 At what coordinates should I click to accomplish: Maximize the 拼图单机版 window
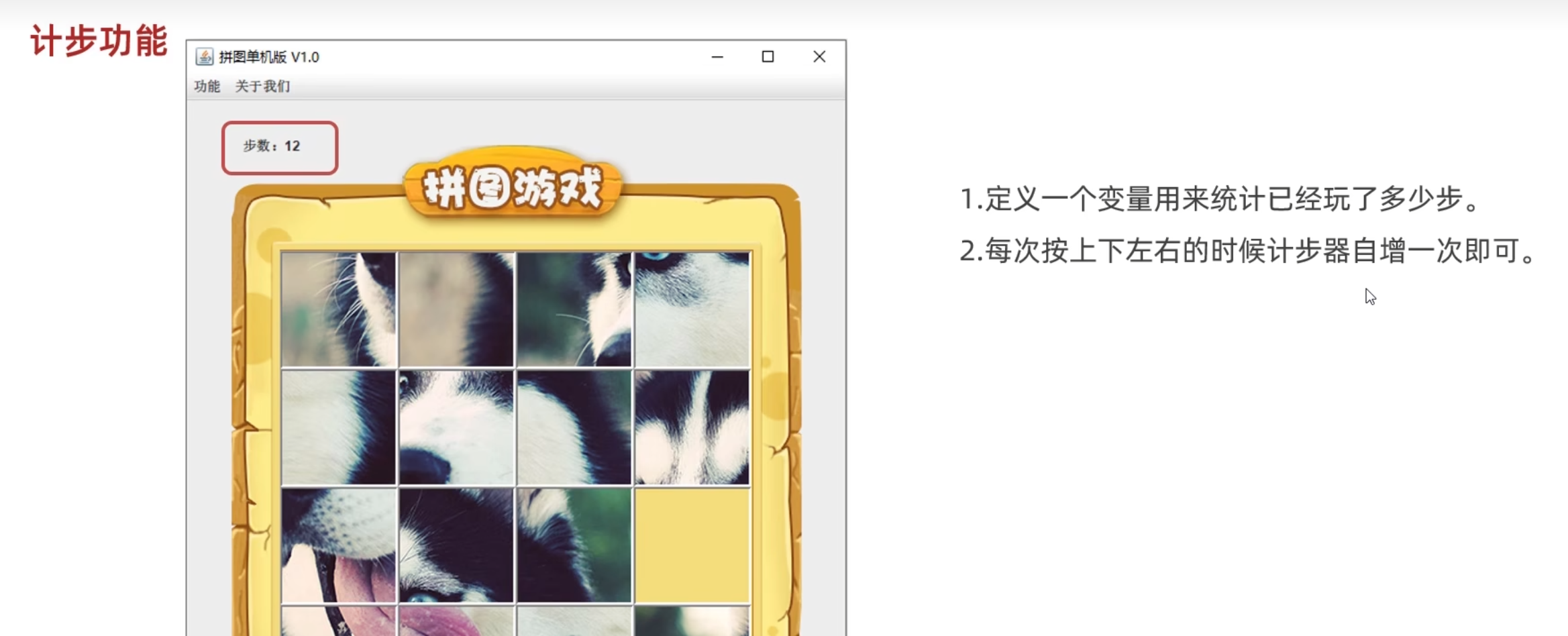pos(768,57)
